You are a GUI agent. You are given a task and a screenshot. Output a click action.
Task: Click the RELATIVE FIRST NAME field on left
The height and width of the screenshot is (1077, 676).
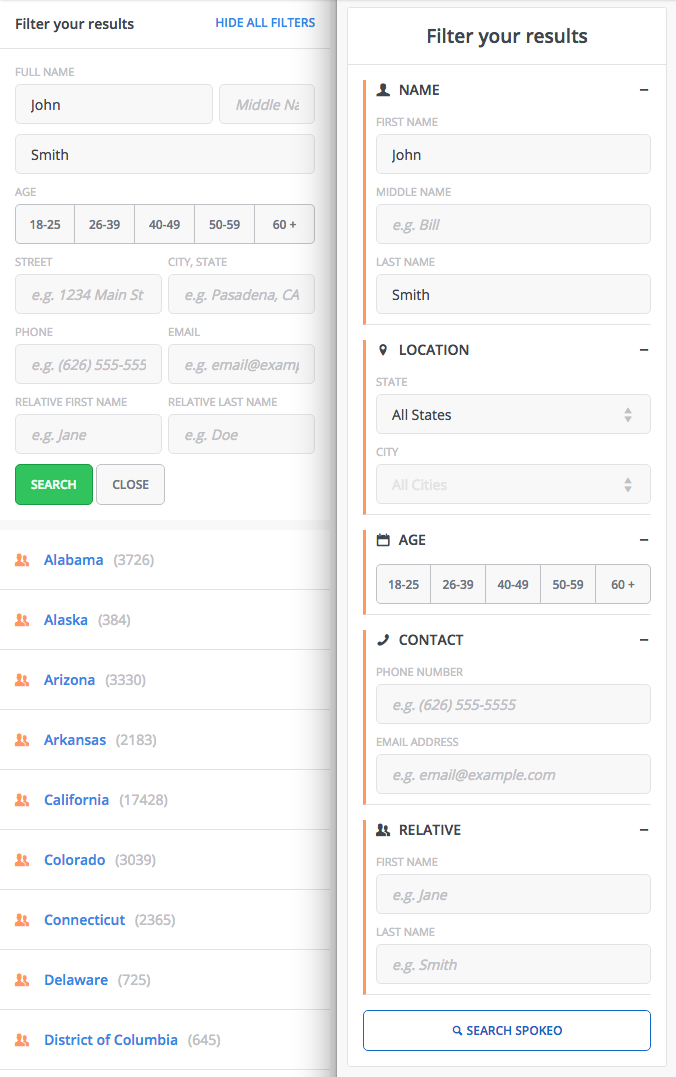click(89, 435)
